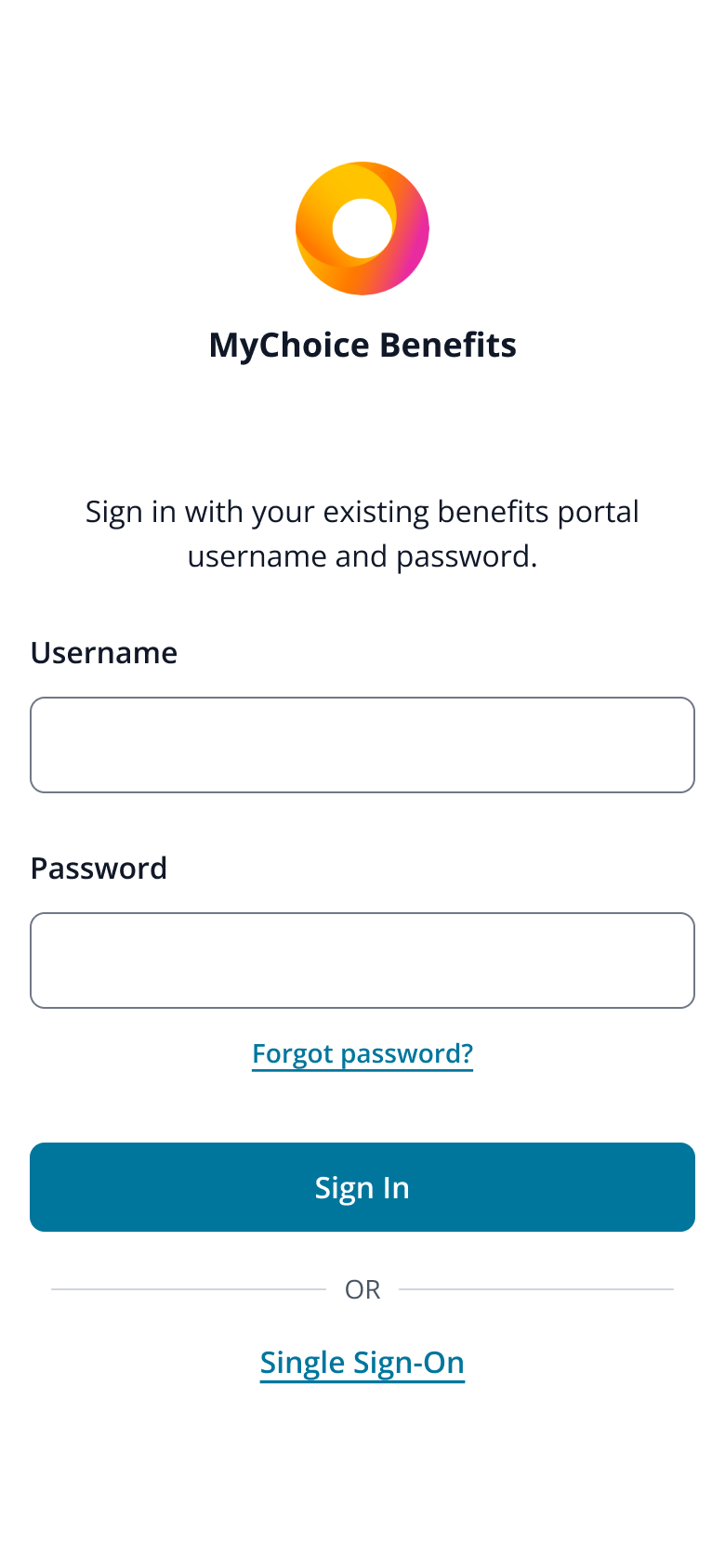725x1568 pixels.
Task: Click the sign-in instruction line mentioning benefits portal
Action: pos(362,512)
